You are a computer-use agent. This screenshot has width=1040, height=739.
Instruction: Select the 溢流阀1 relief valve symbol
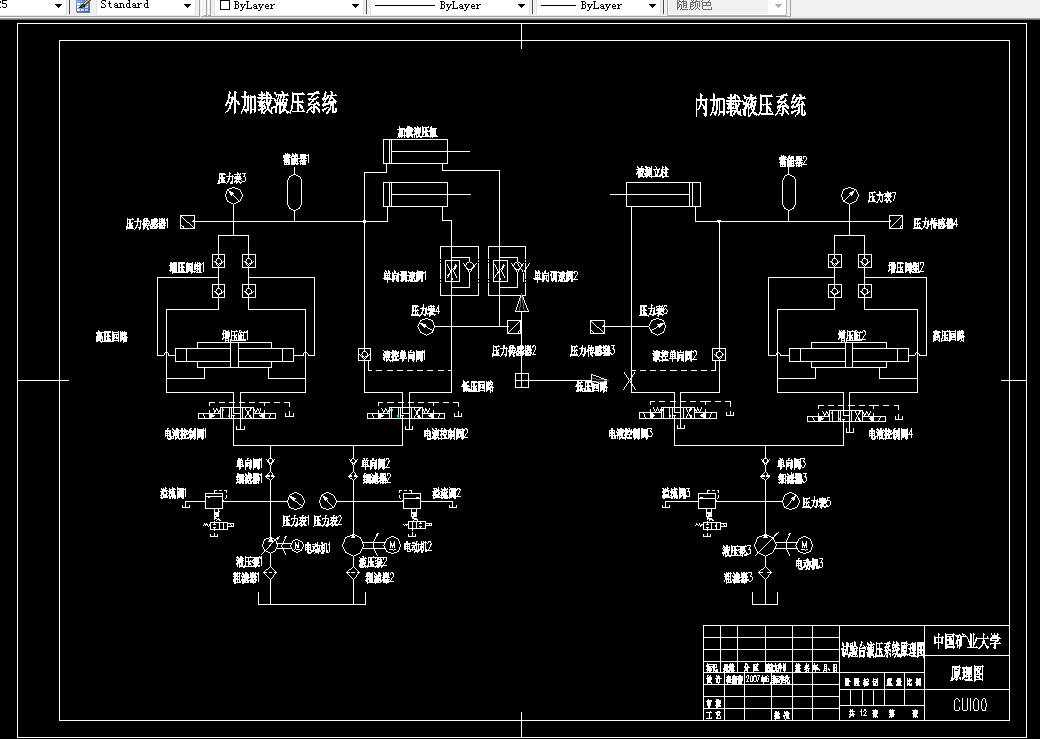(x=215, y=501)
